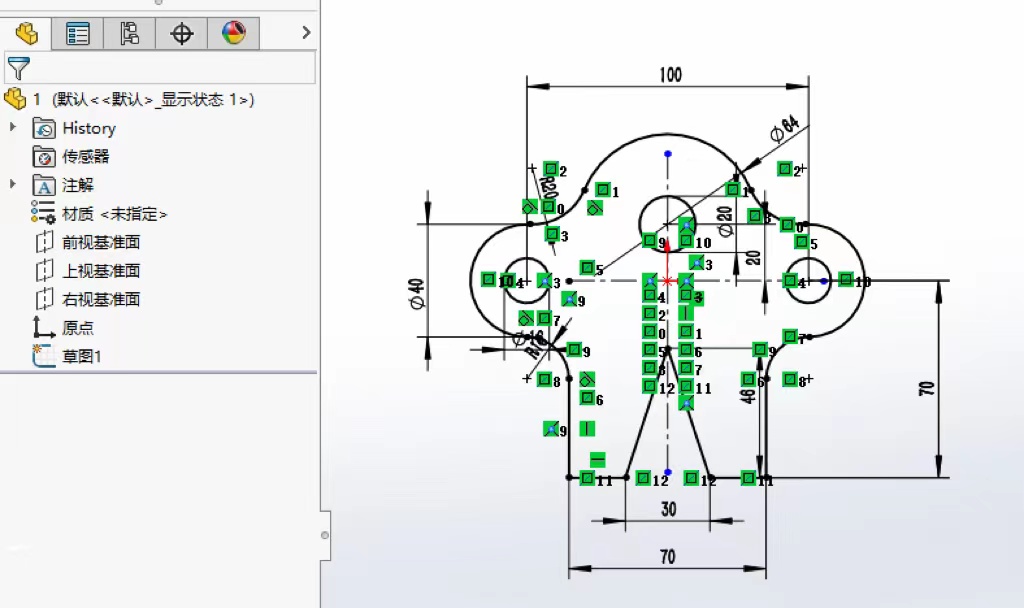Open the DisplayManager color ball tab
Viewport: 1024px width, 608px height.
[x=233, y=33]
